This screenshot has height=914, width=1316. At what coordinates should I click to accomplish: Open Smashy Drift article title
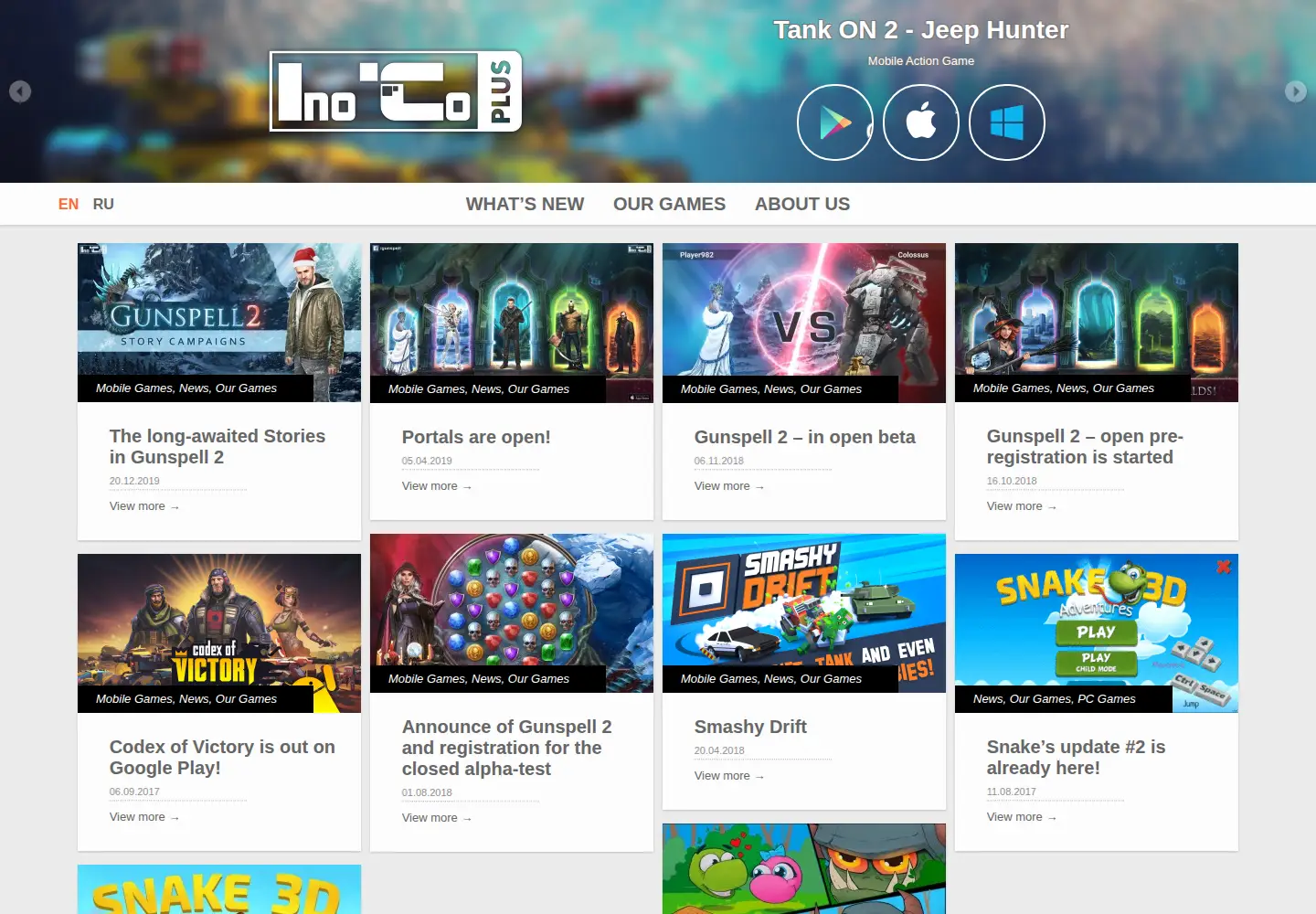point(750,727)
